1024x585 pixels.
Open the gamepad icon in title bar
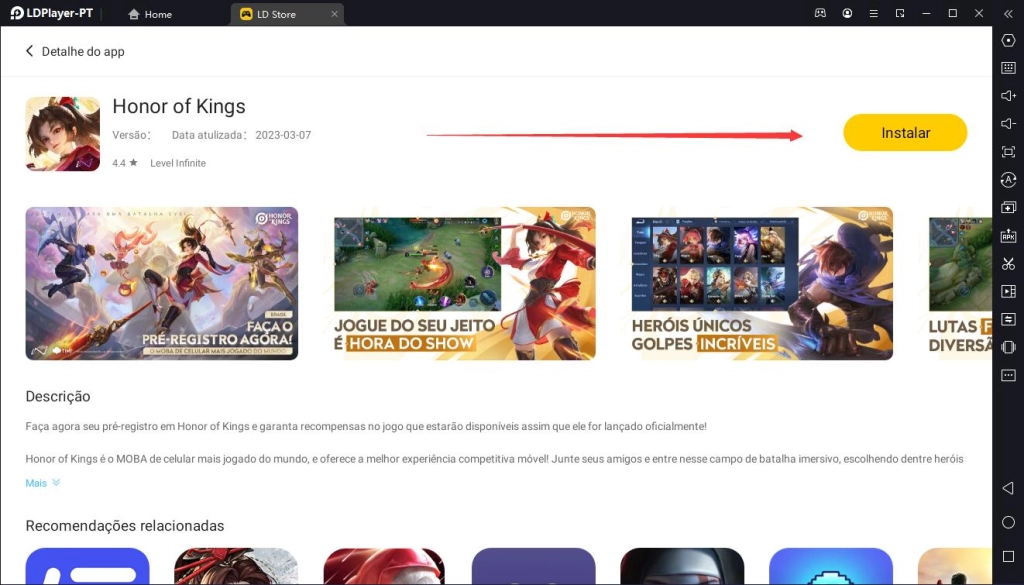(x=821, y=14)
